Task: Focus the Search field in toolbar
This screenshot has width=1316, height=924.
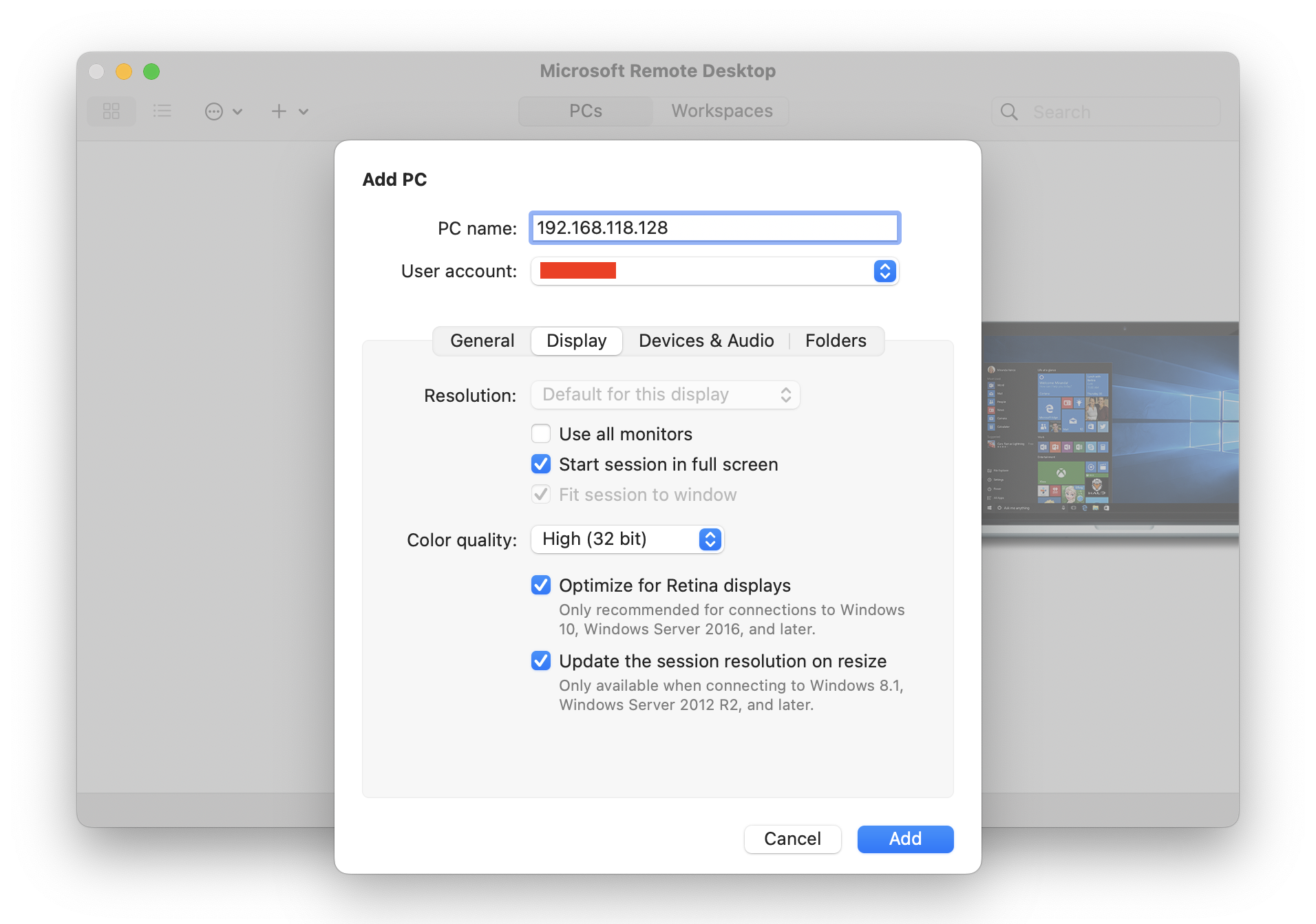Action: (x=1106, y=111)
